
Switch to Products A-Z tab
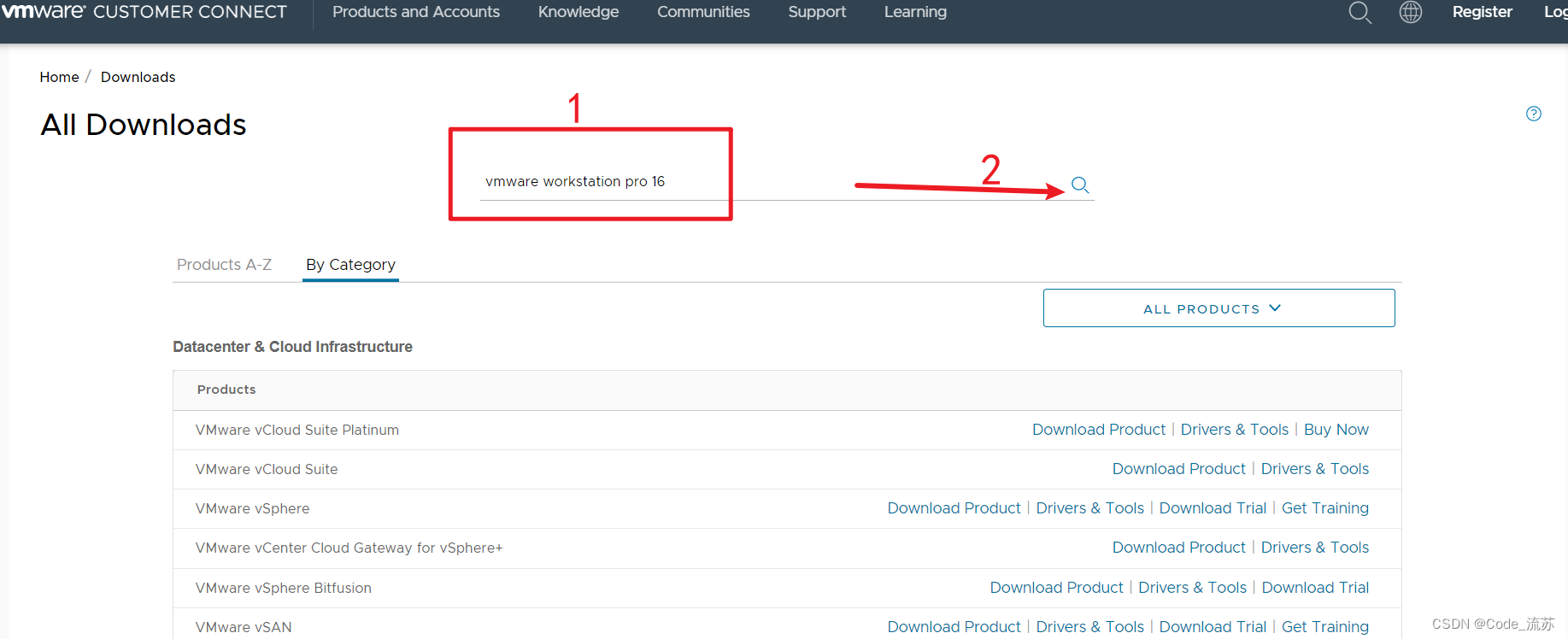point(224,265)
